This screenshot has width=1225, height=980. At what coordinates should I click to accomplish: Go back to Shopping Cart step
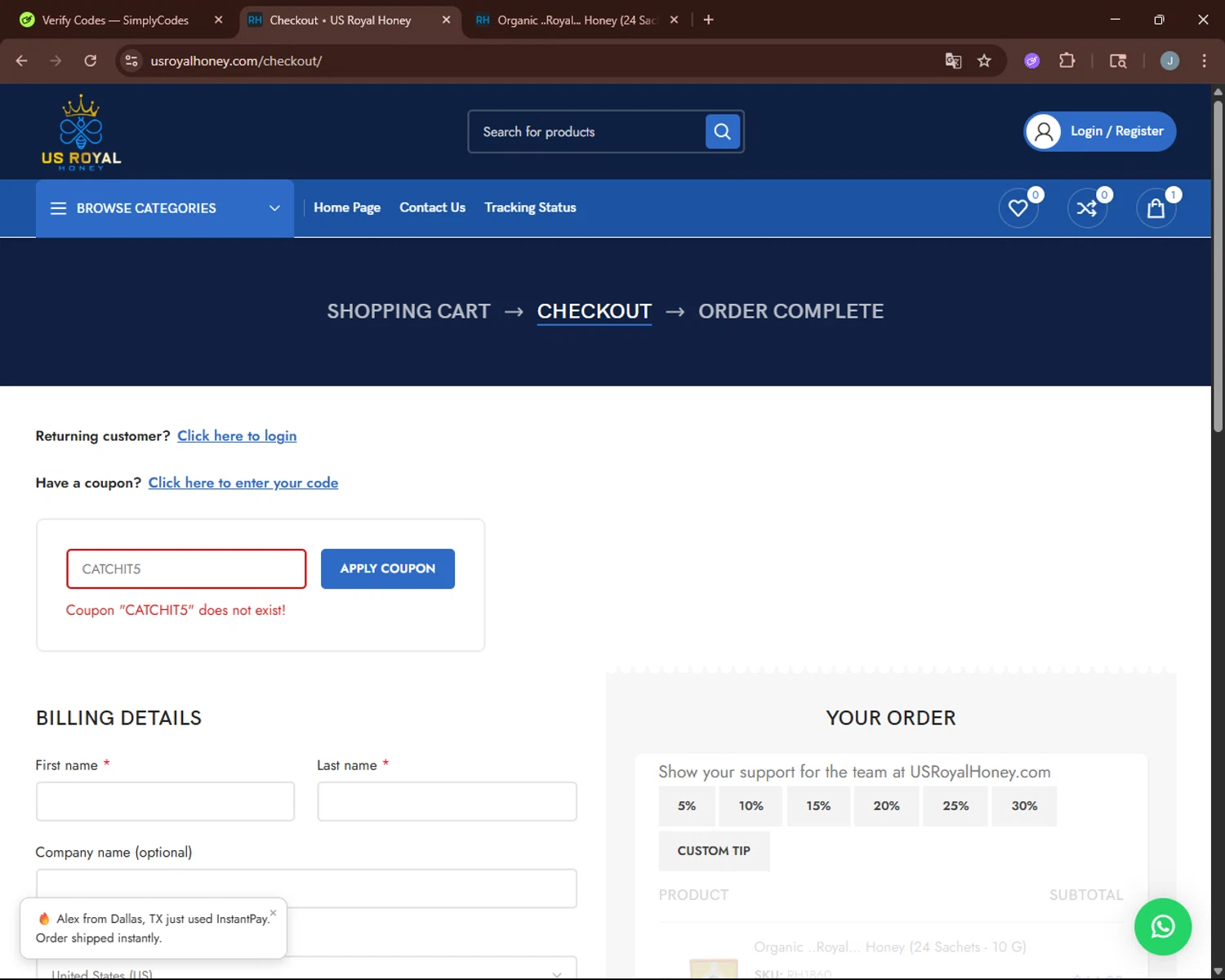(408, 311)
